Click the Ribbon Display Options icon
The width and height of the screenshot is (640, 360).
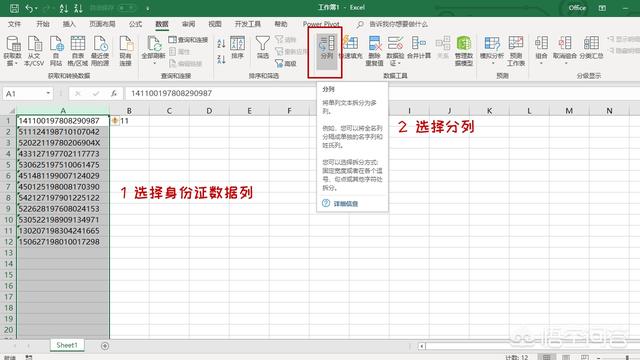pos(602,8)
